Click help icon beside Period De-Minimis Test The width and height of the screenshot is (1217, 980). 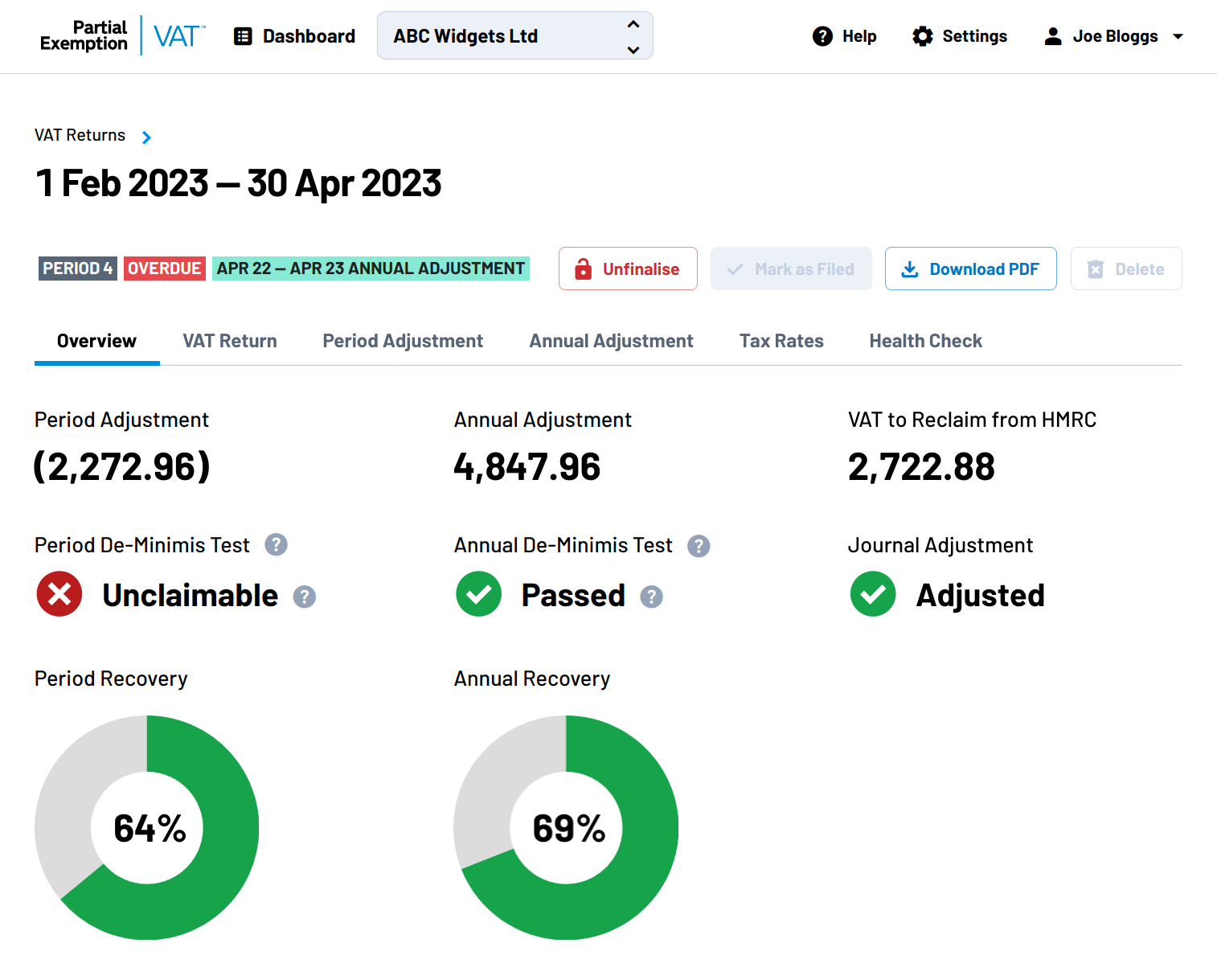point(276,545)
